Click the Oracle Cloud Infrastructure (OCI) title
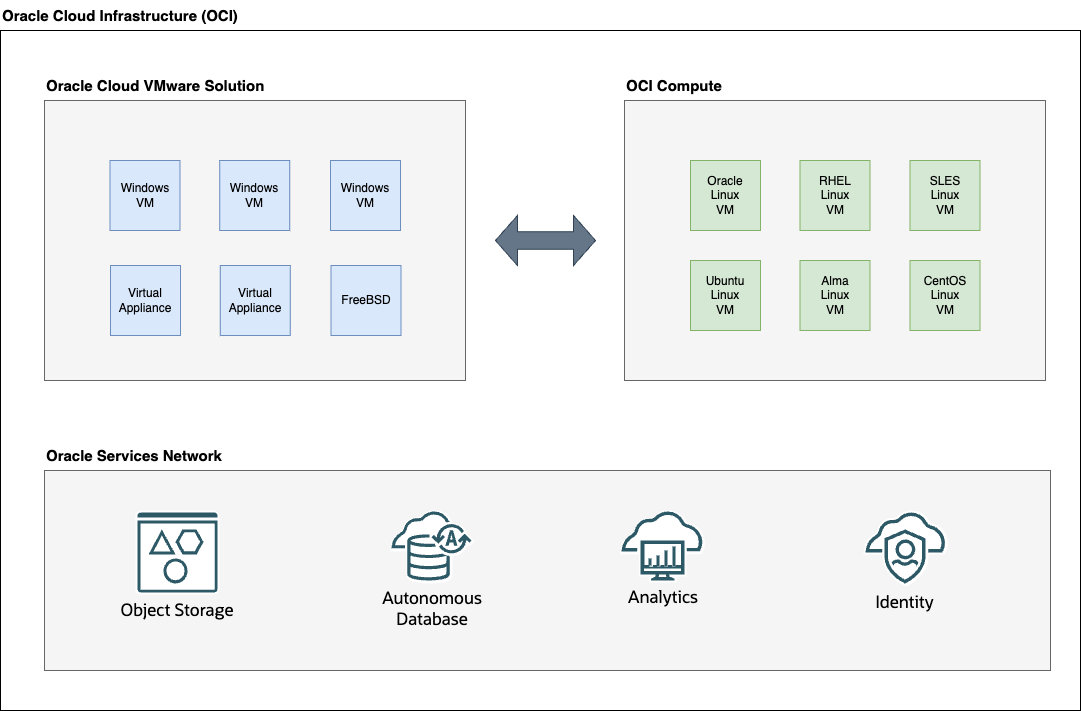 pyautogui.click(x=121, y=16)
